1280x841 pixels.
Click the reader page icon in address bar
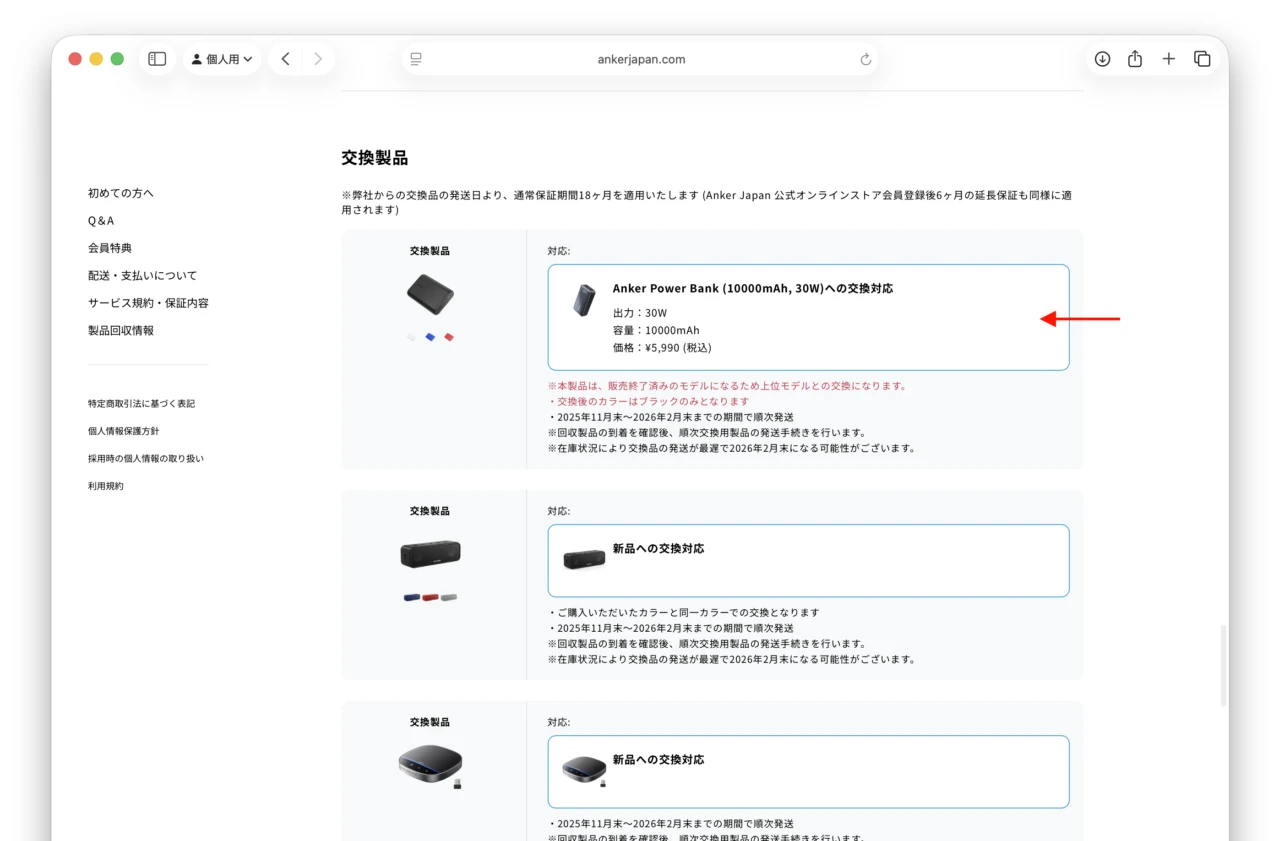(417, 59)
